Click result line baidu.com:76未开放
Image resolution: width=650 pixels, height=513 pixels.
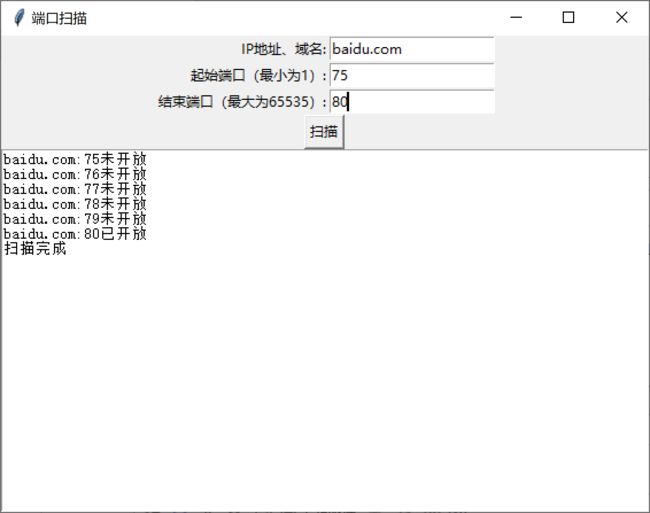click(75, 174)
